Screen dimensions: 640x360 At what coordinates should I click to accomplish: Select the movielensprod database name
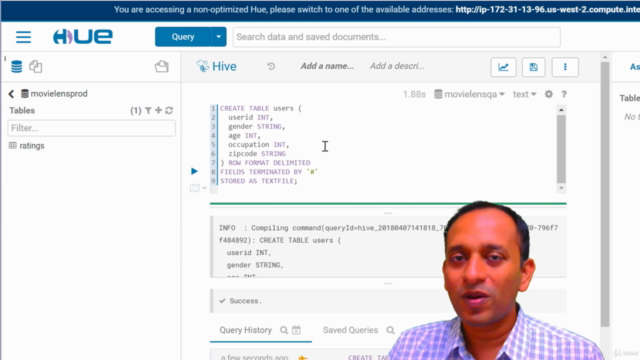point(59,94)
